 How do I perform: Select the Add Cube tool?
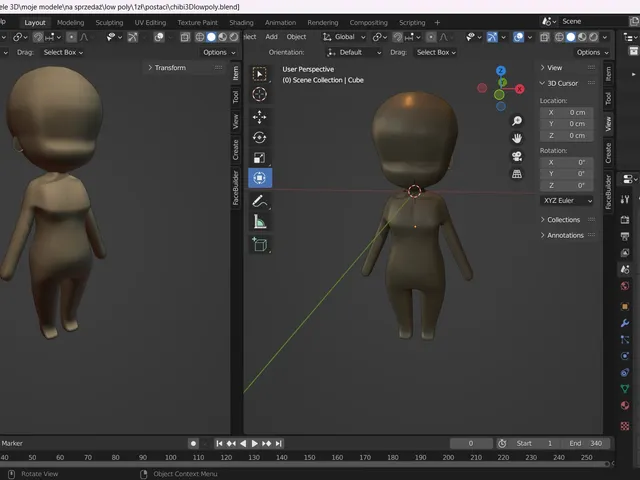coord(260,244)
